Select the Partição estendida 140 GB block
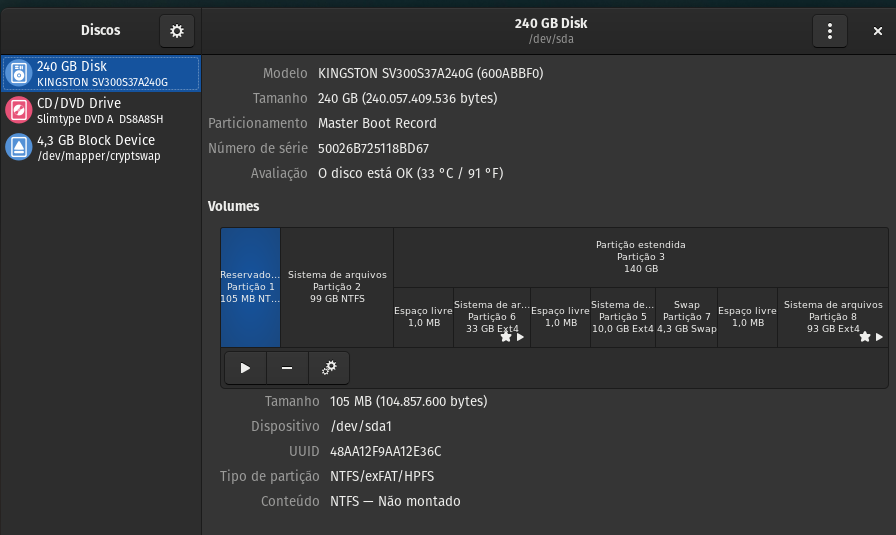This screenshot has width=896, height=535. pos(640,256)
